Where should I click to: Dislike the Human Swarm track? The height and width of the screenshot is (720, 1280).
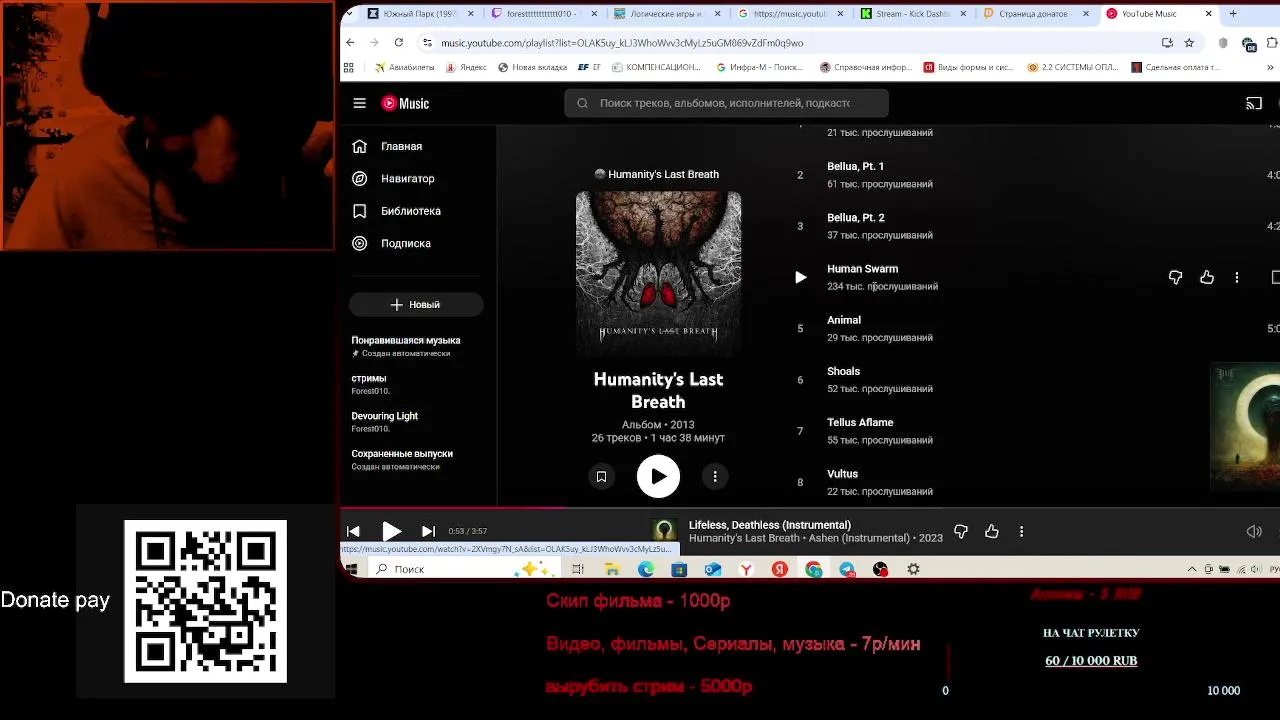(x=1176, y=277)
